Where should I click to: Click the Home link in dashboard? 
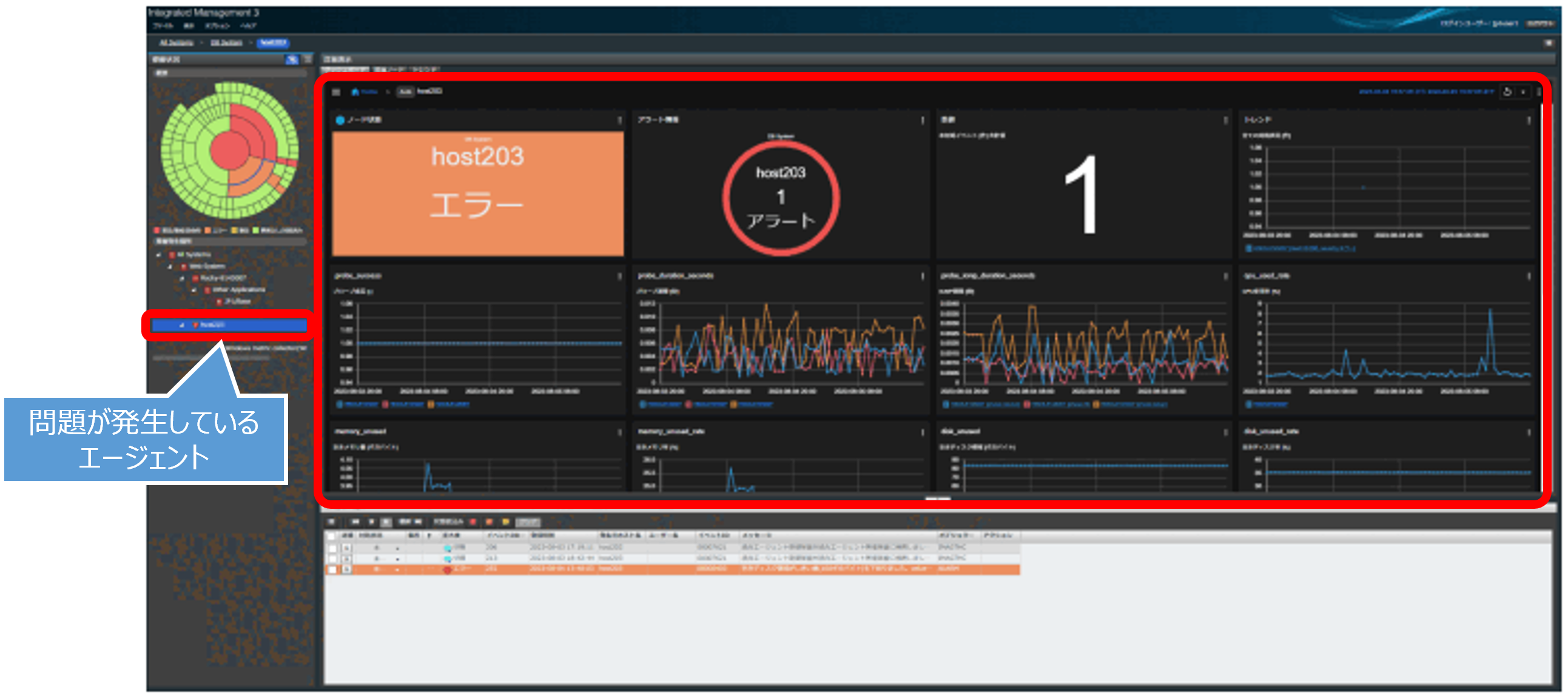point(365,92)
